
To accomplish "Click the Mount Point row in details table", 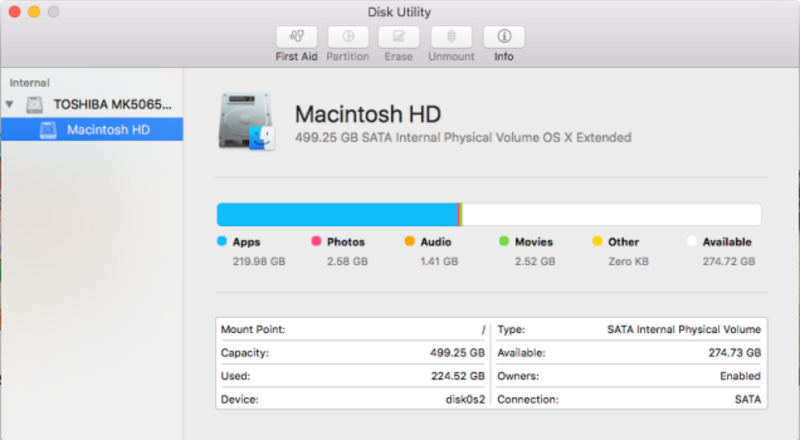I will [x=352, y=329].
